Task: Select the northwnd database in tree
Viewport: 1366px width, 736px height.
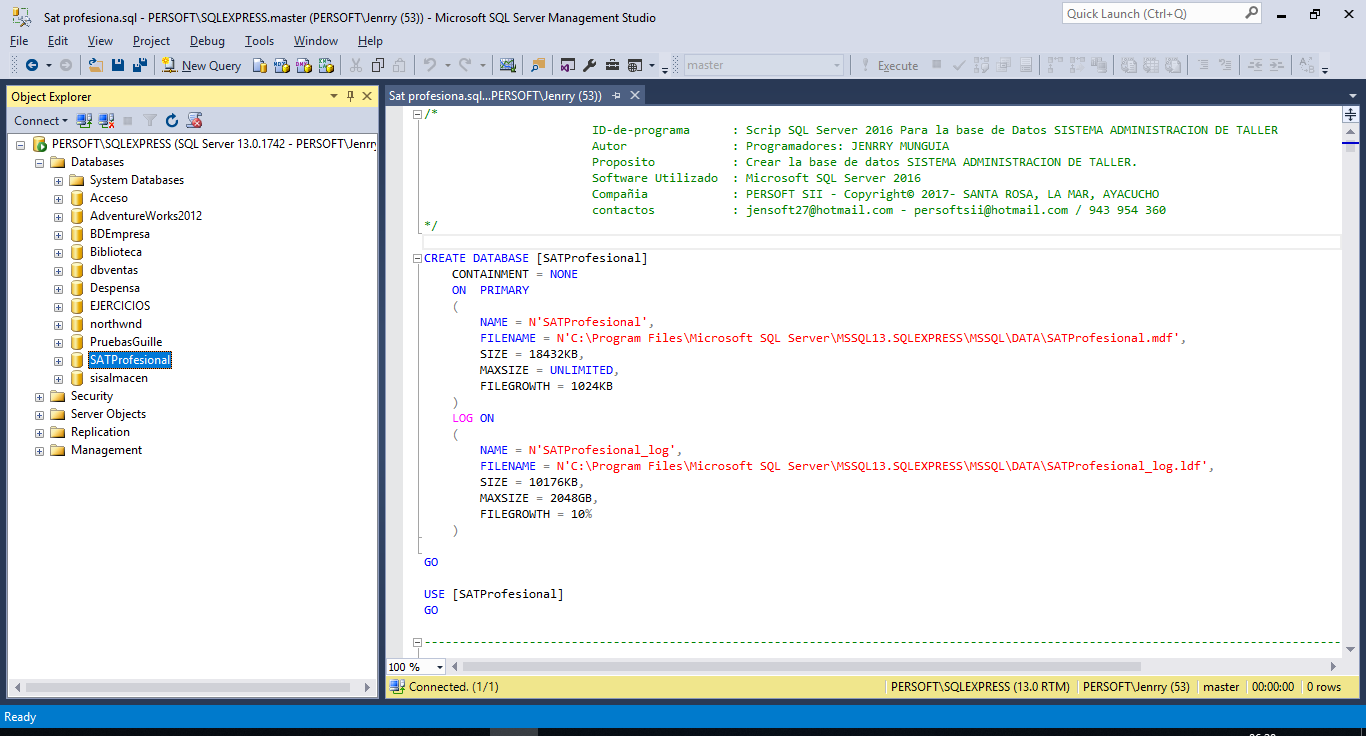Action: 115,324
